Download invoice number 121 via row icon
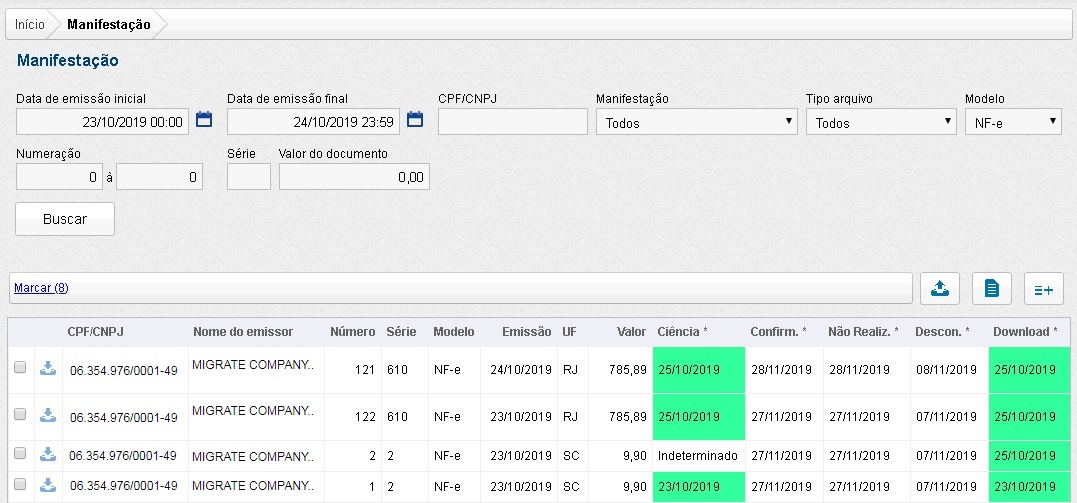Image resolution: width=1077 pixels, height=503 pixels. pos(47,369)
